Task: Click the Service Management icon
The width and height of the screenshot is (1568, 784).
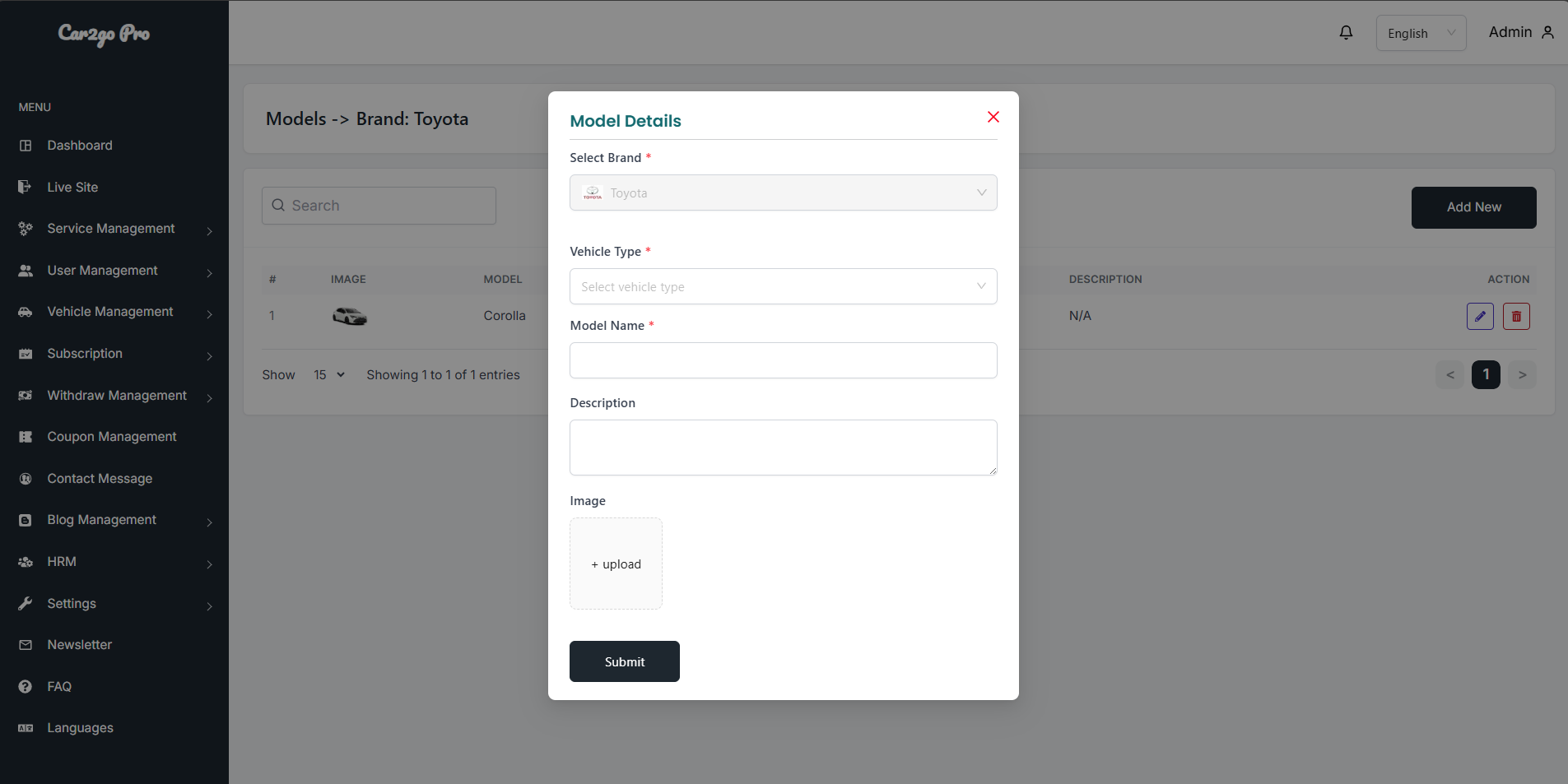Action: [26, 229]
